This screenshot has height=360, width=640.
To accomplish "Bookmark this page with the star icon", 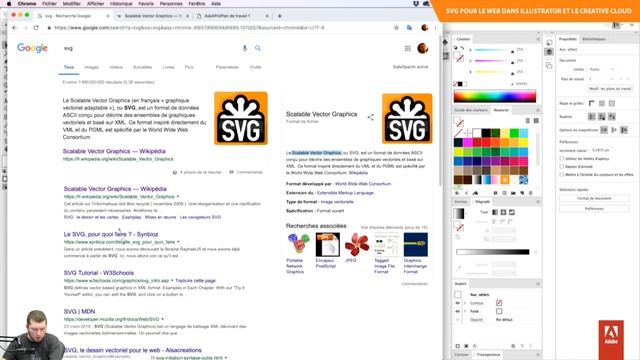I will [x=396, y=28].
